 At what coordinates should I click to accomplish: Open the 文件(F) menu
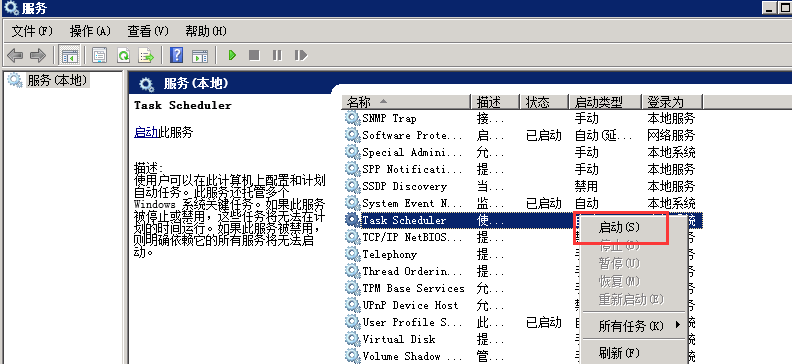tap(32, 31)
